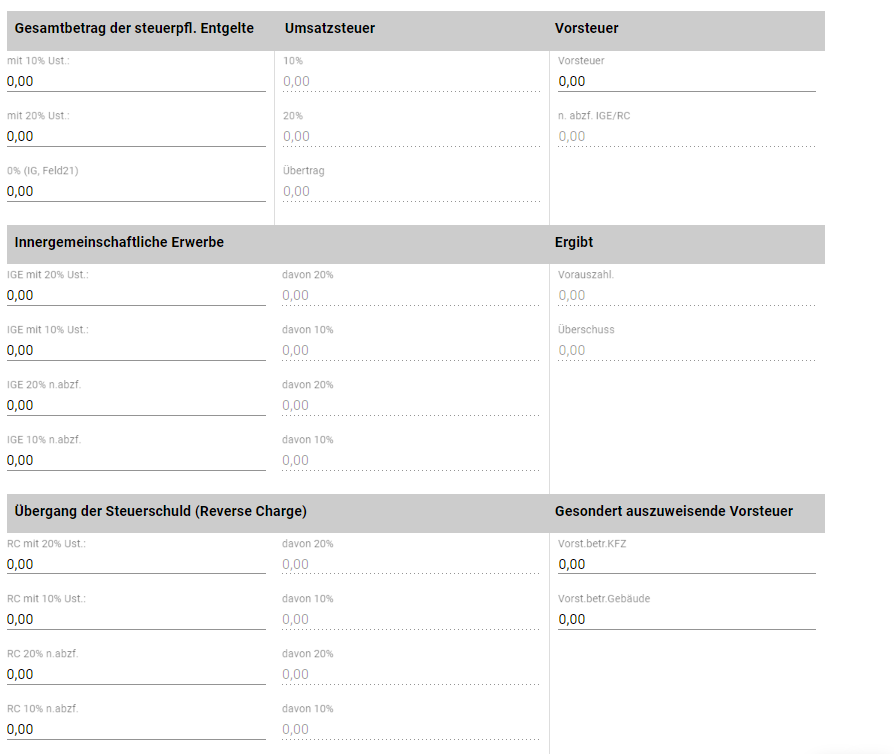Viewport: 894px width, 754px height.
Task: Click the 'Vorst.betr.Gebäude' amount field
Action: click(687, 619)
